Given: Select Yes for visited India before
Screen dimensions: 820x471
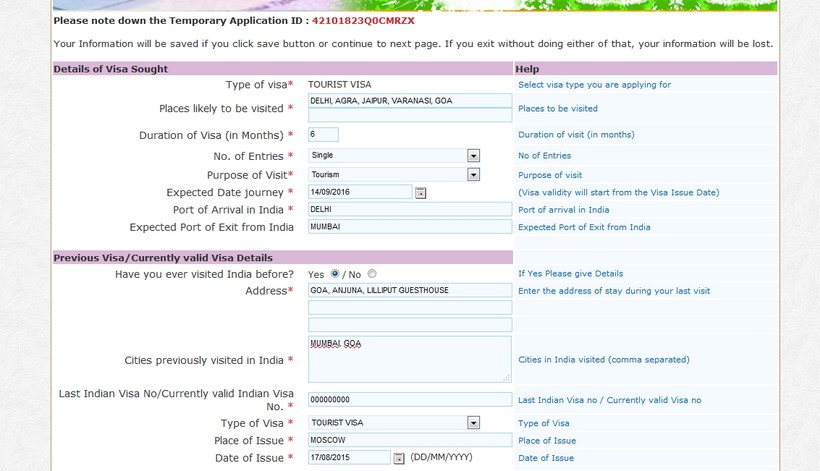Looking at the screenshot, I should [335, 273].
